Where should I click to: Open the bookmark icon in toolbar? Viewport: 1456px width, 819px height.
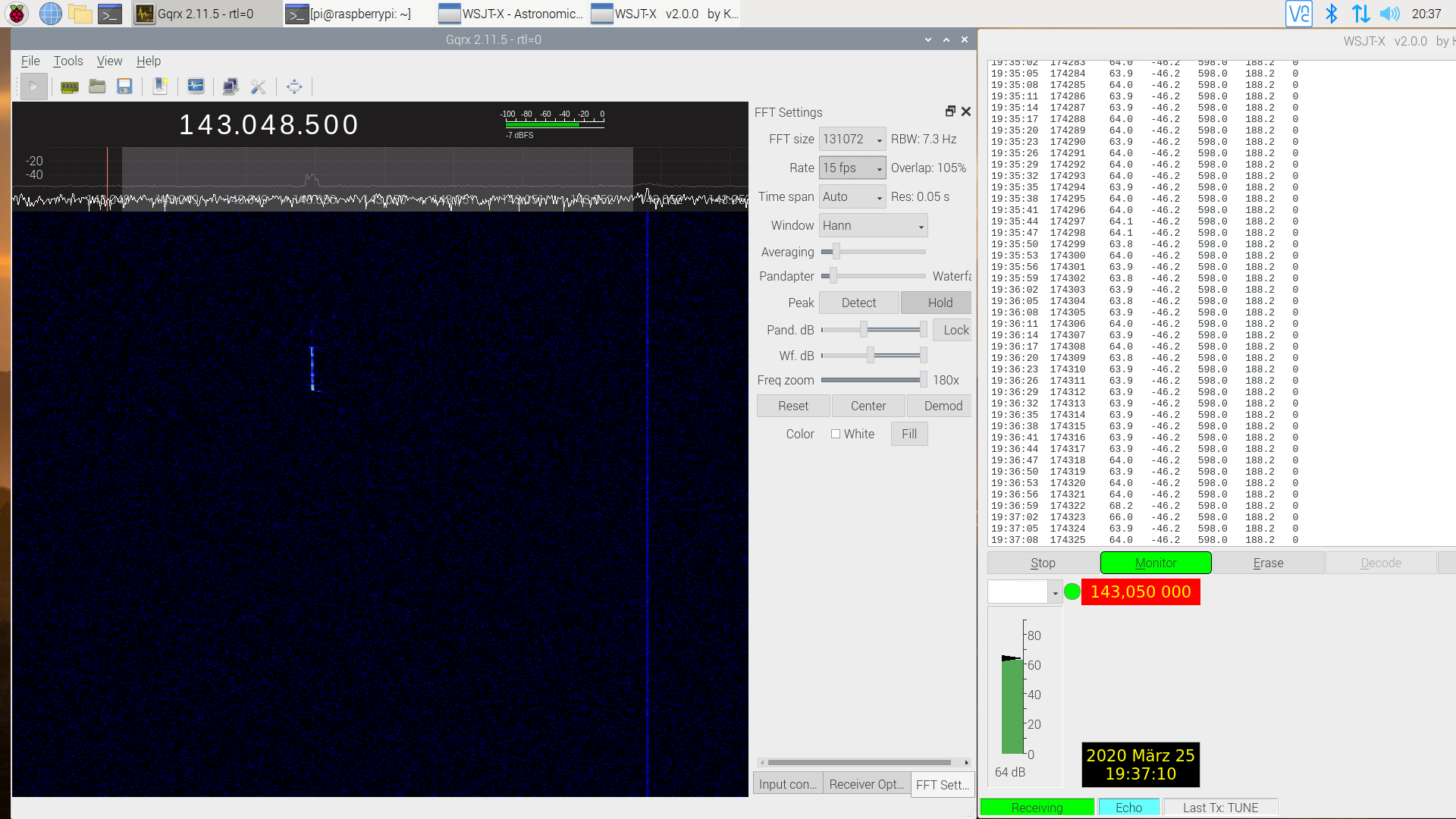160,86
